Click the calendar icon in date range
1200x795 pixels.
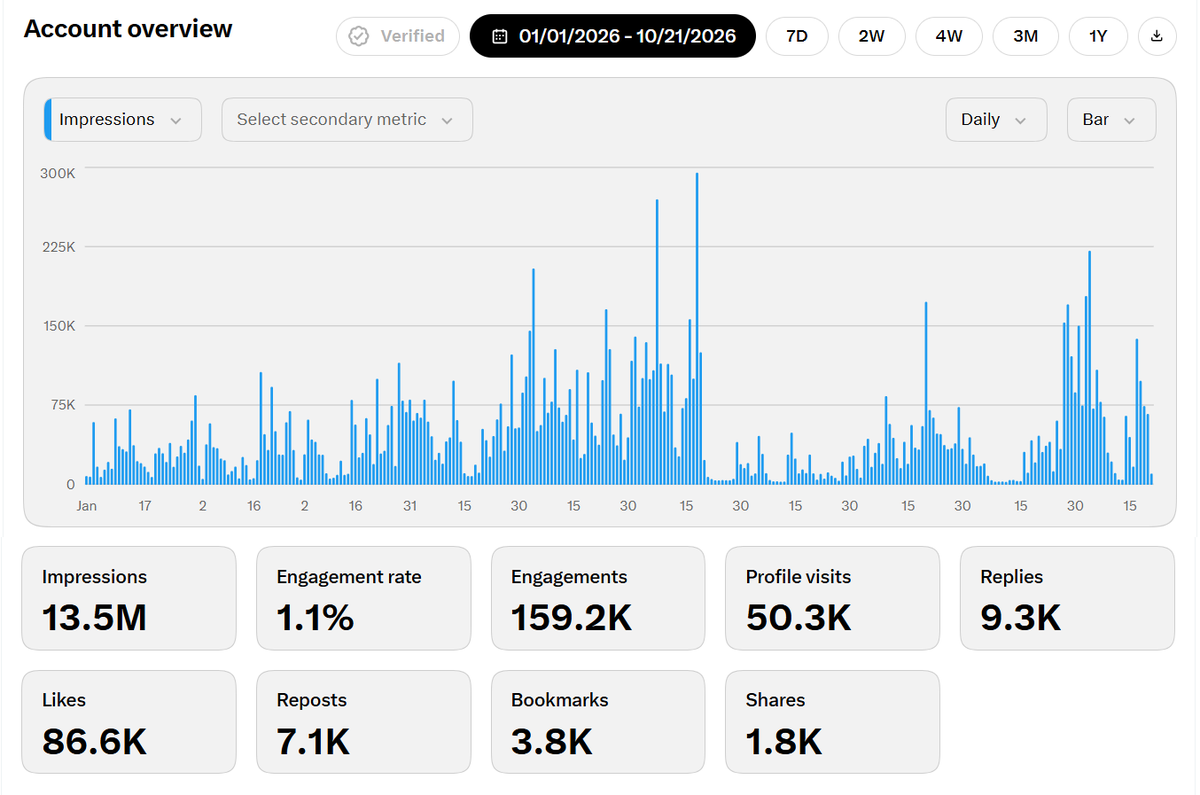point(501,37)
